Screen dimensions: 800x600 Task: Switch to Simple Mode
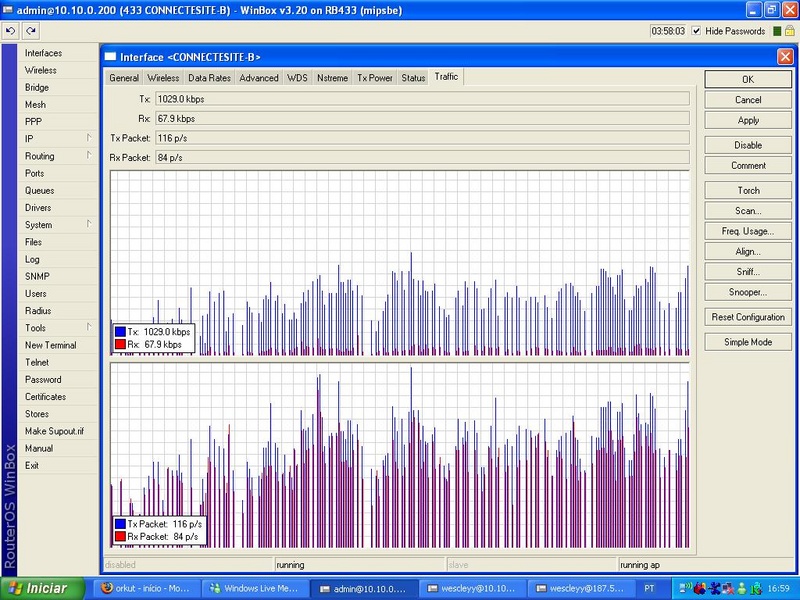748,342
